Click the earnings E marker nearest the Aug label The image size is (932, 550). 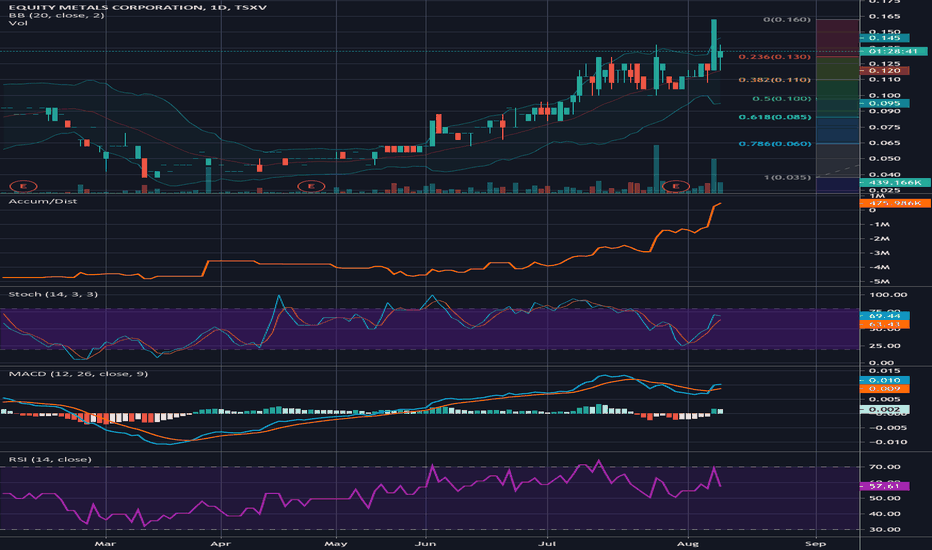676,186
